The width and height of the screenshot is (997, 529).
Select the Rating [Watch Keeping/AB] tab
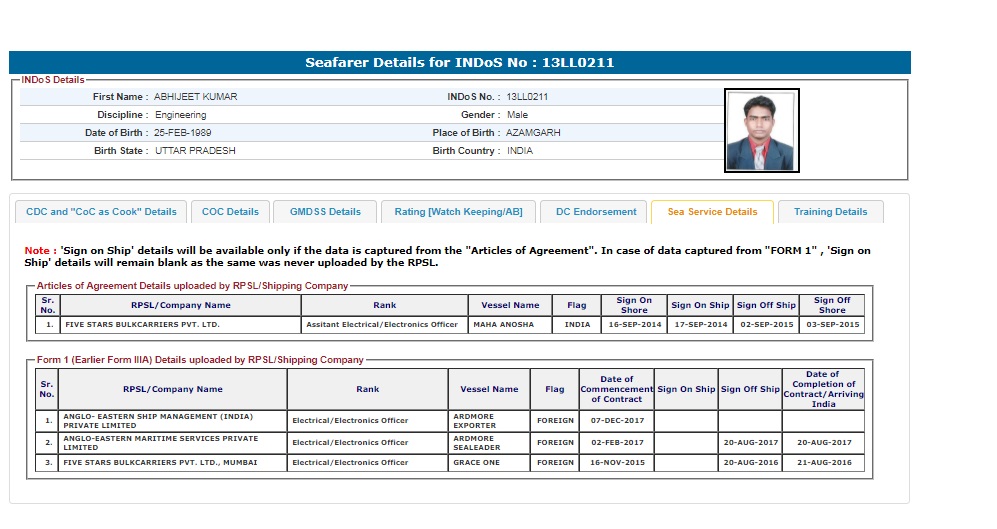click(x=458, y=212)
